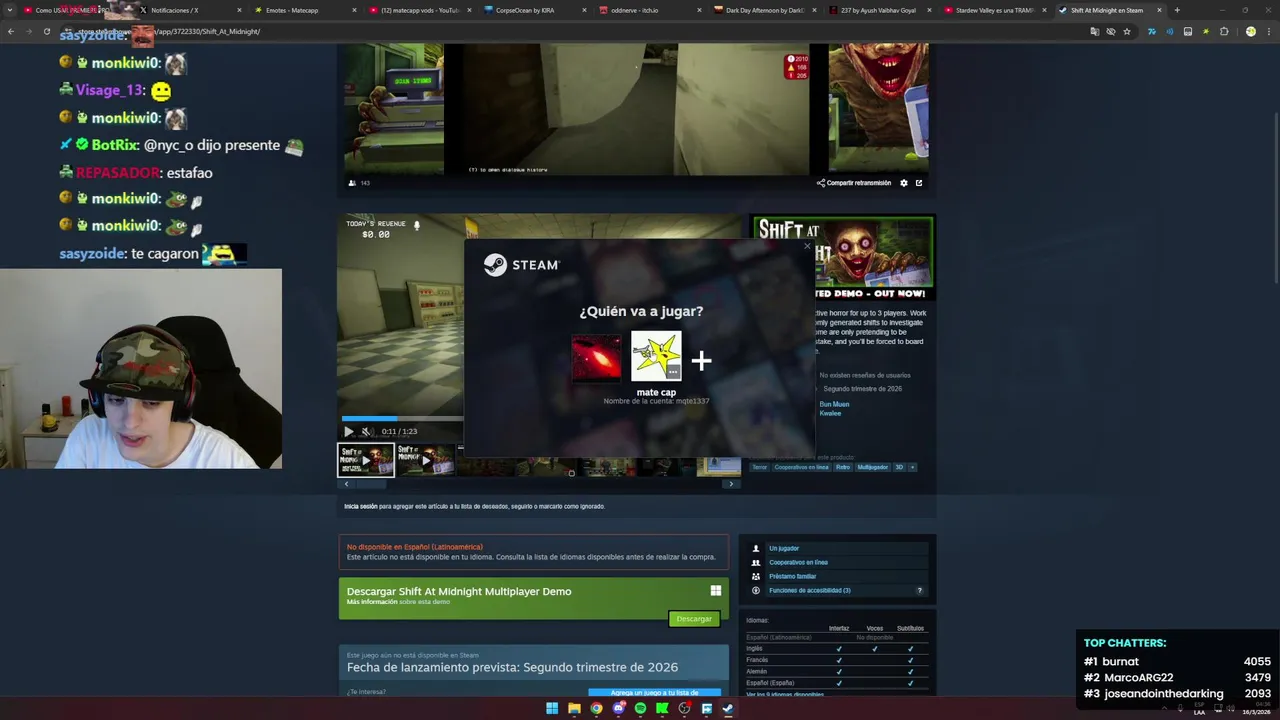
Task: Open the browser extensions puzzle icon
Action: 1224,31
